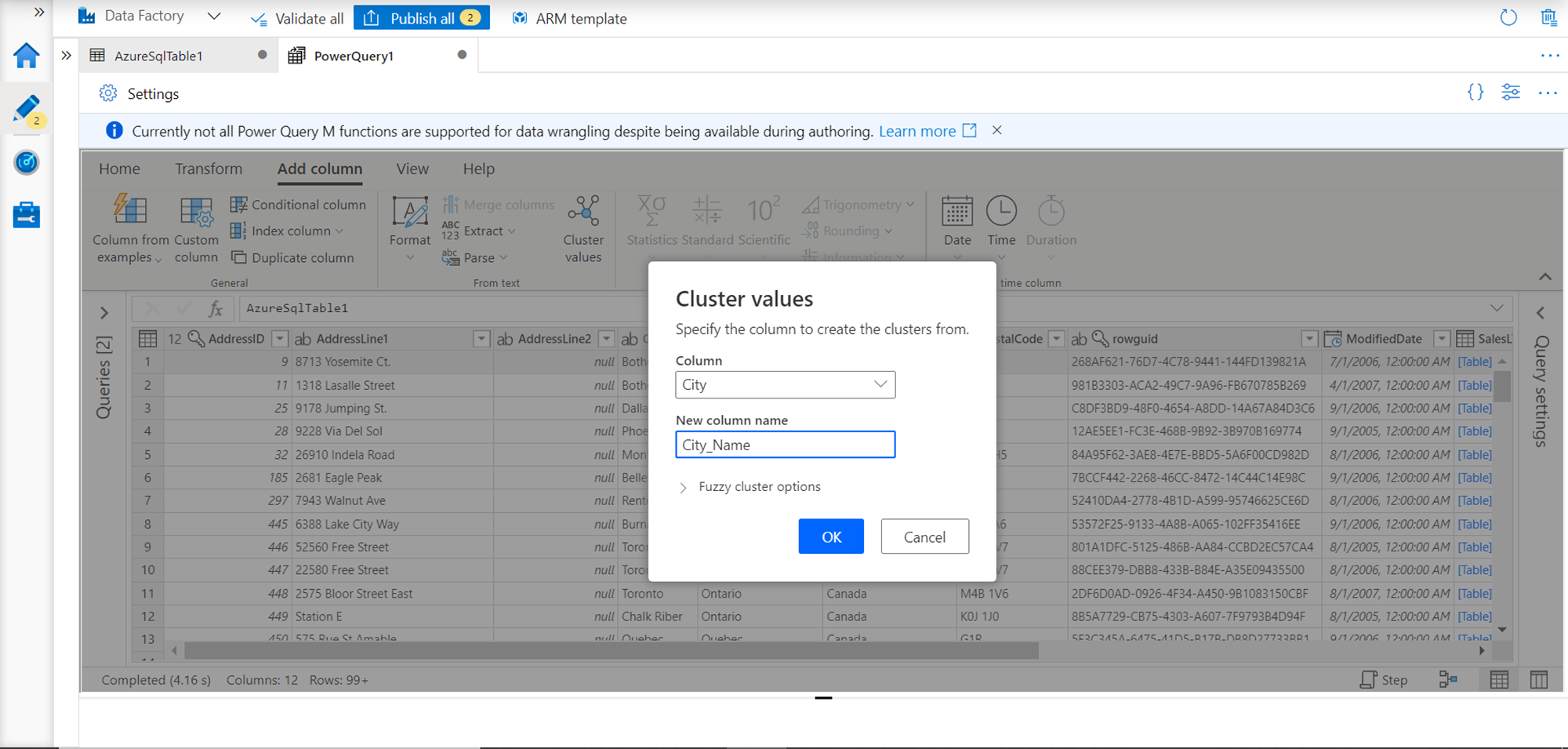Image resolution: width=1568 pixels, height=749 pixels.
Task: Click the Duration stopwatch icon
Action: pyautogui.click(x=1051, y=210)
